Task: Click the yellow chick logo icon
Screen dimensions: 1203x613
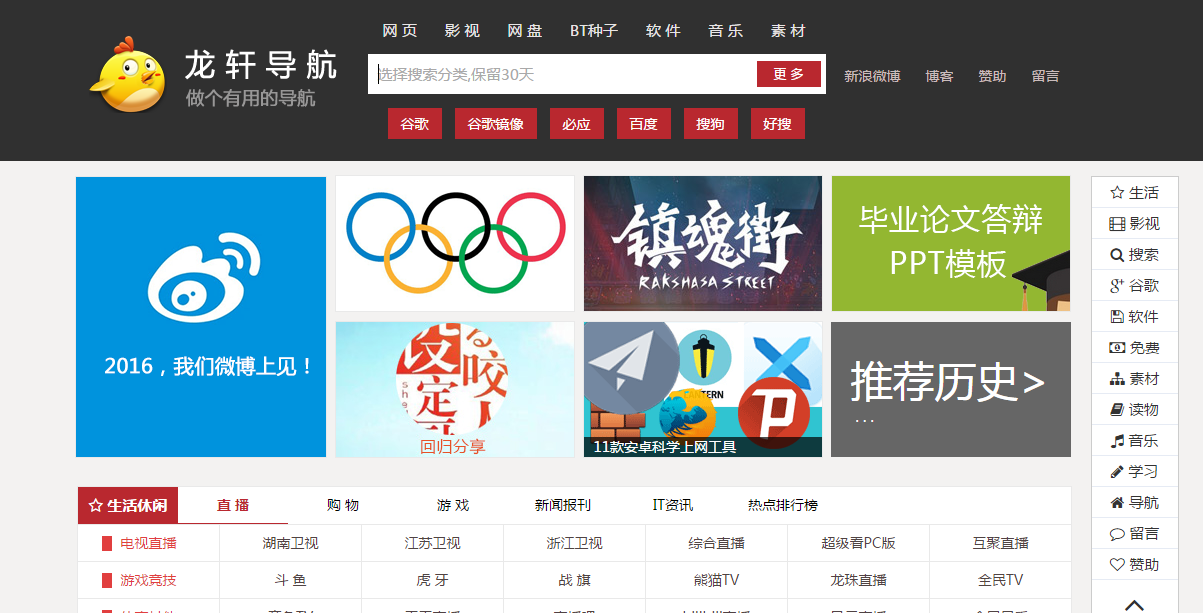Action: pos(128,74)
